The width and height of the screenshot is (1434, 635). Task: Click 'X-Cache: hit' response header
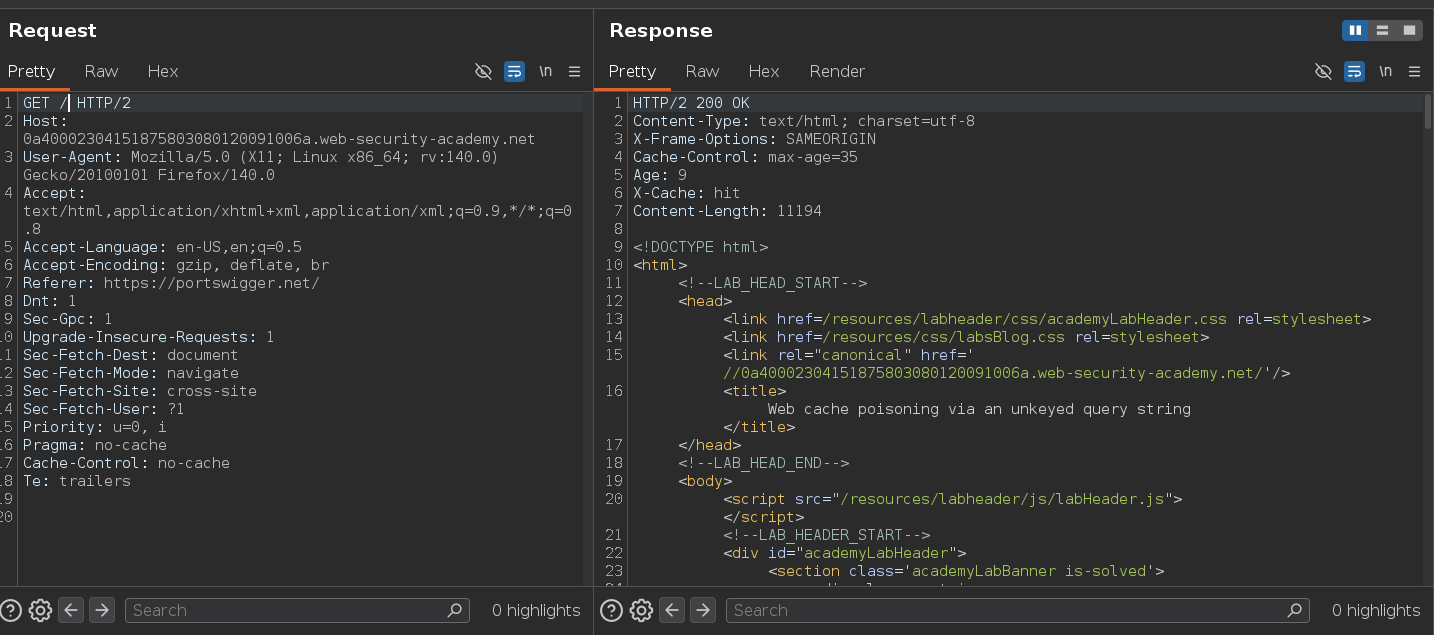687,193
